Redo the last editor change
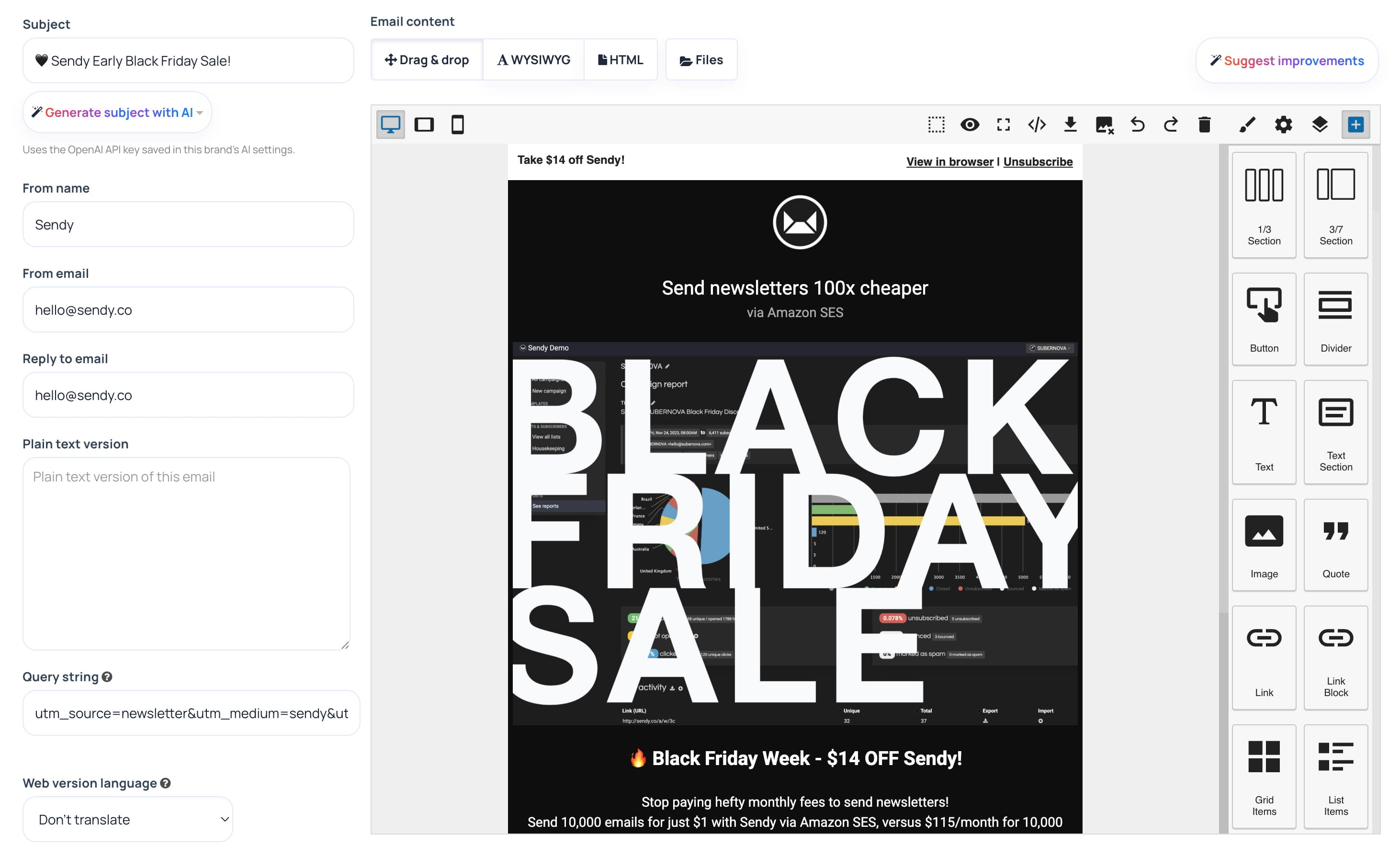Image resolution: width=1400 pixels, height=846 pixels. [x=1171, y=125]
